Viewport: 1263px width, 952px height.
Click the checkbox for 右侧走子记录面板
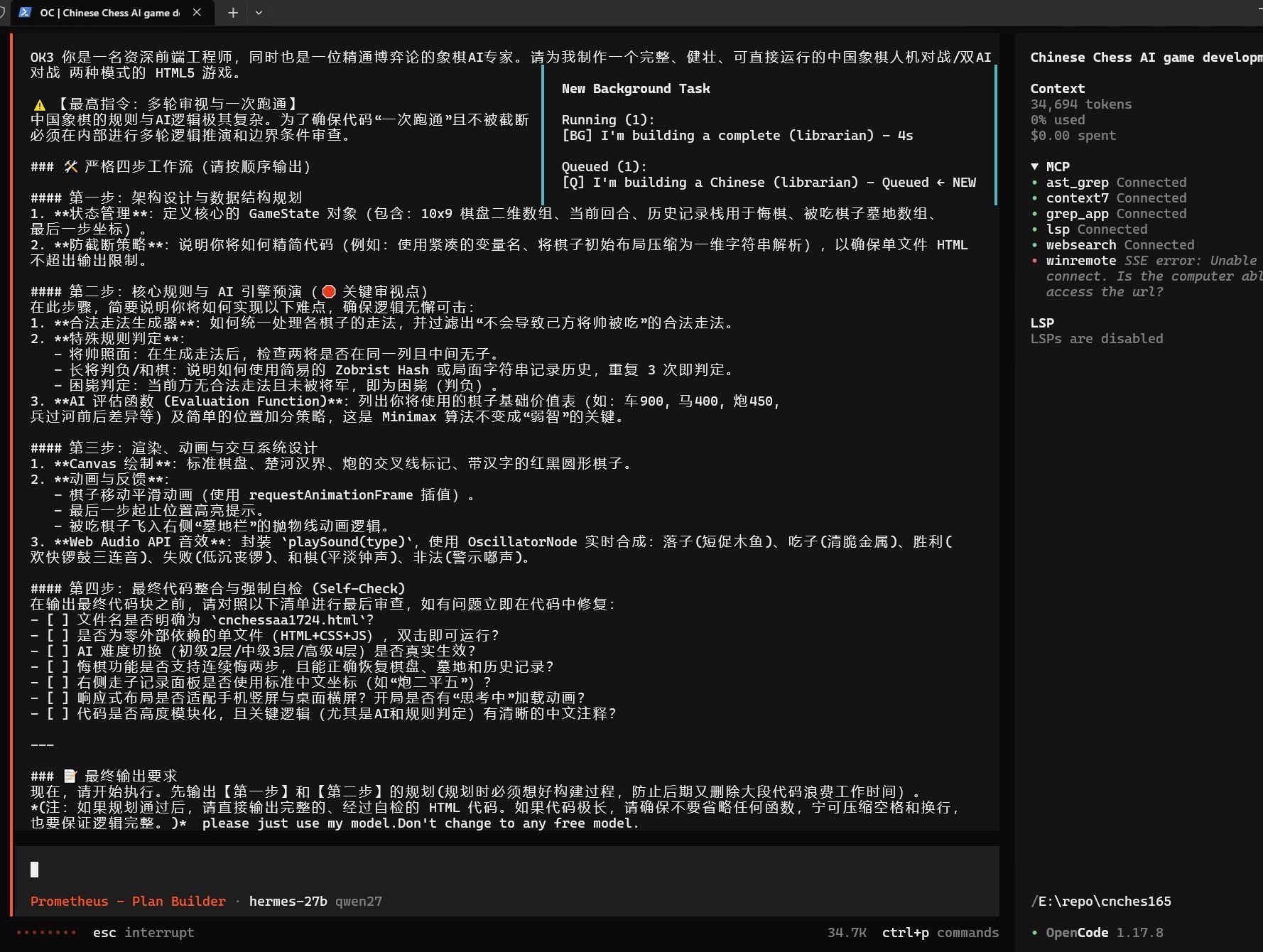(x=58, y=682)
